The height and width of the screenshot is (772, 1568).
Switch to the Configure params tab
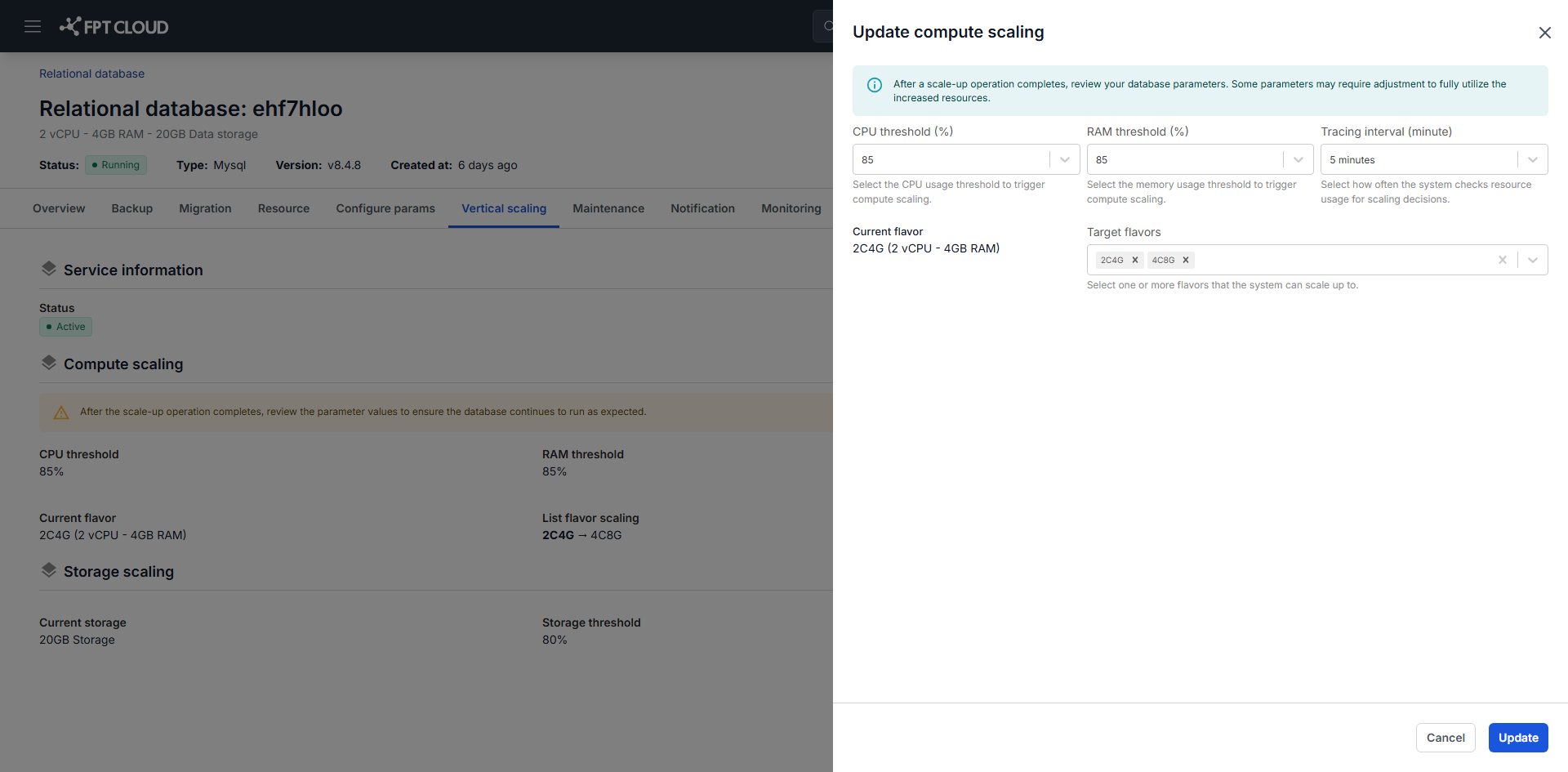point(385,208)
